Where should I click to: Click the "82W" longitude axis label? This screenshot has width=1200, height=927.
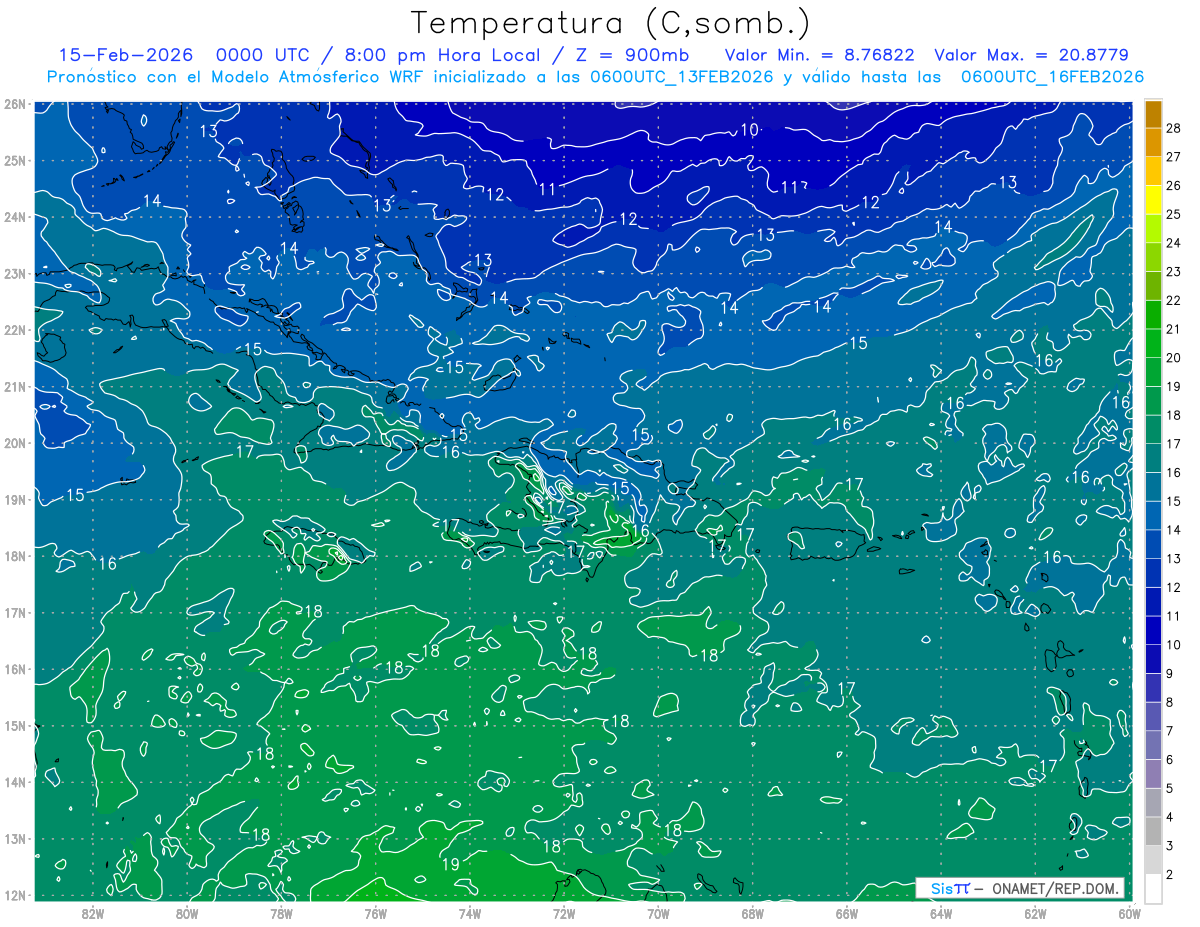point(93,912)
